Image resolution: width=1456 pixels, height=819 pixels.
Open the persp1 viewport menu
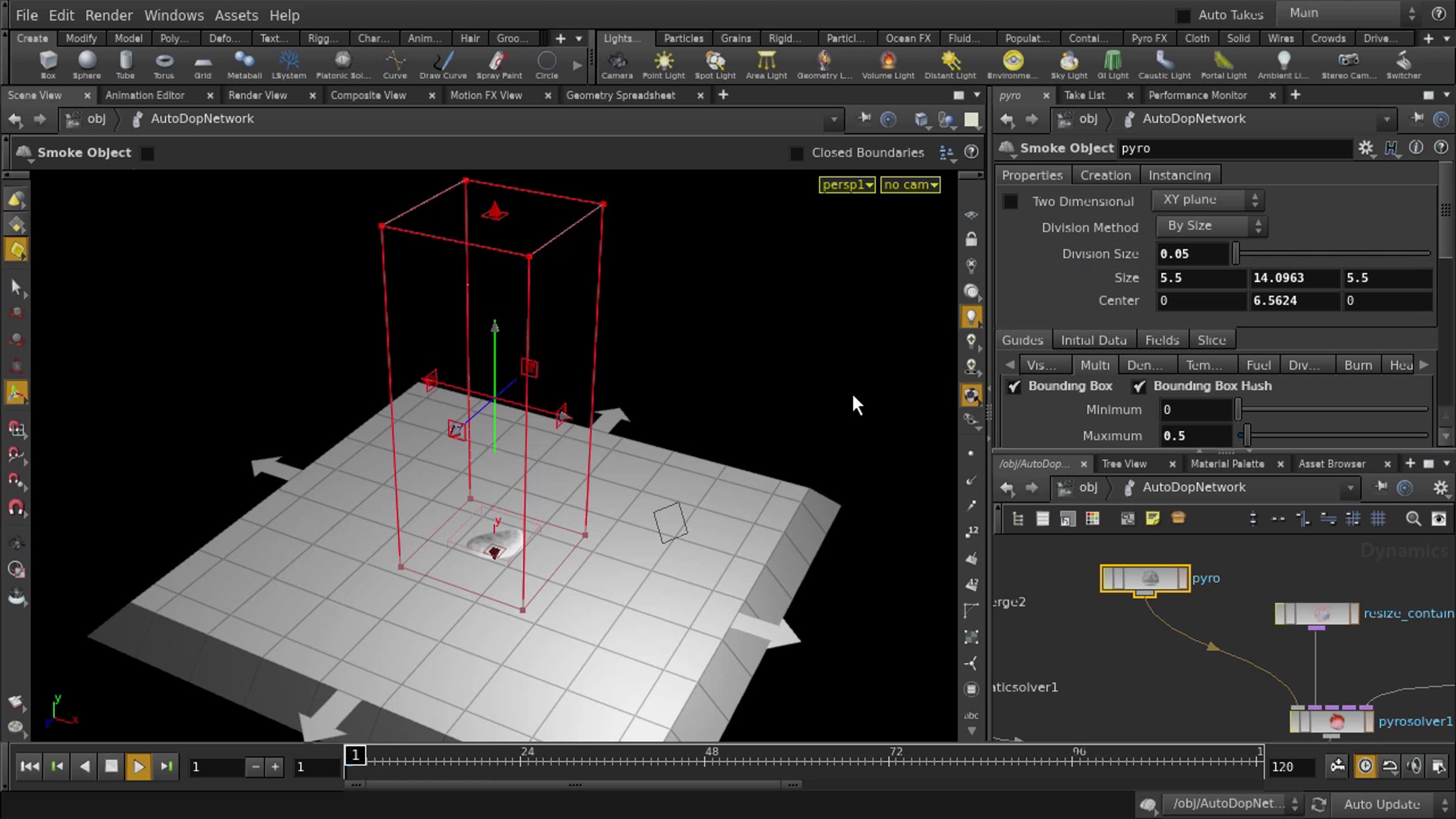(847, 185)
